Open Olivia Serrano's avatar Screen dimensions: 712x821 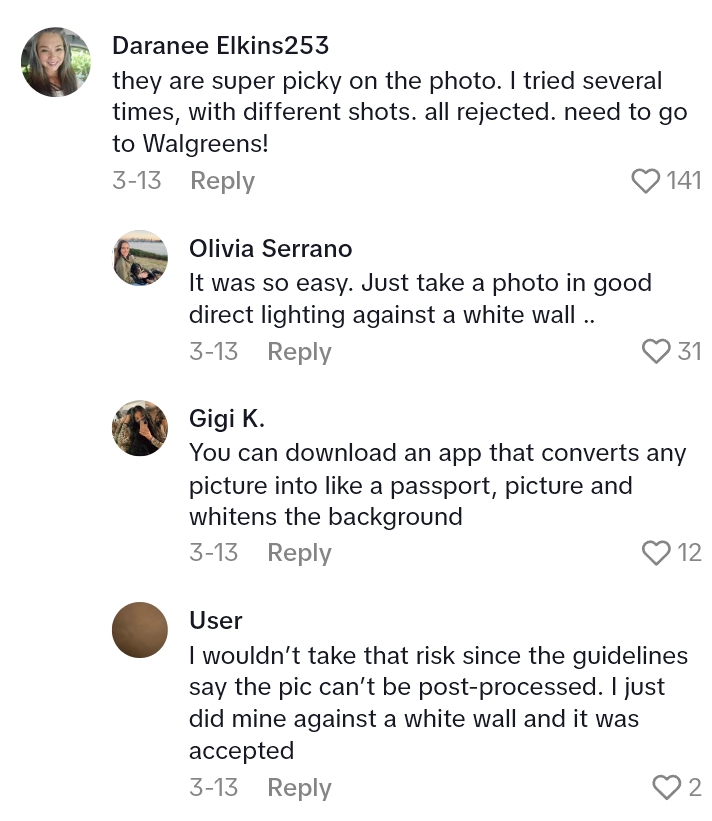tap(139, 258)
